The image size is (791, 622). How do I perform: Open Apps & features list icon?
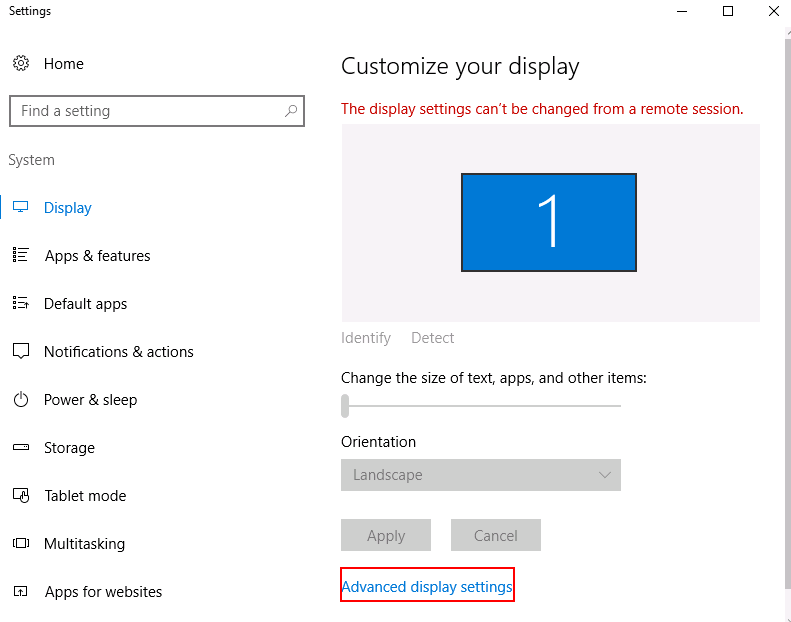(21, 255)
